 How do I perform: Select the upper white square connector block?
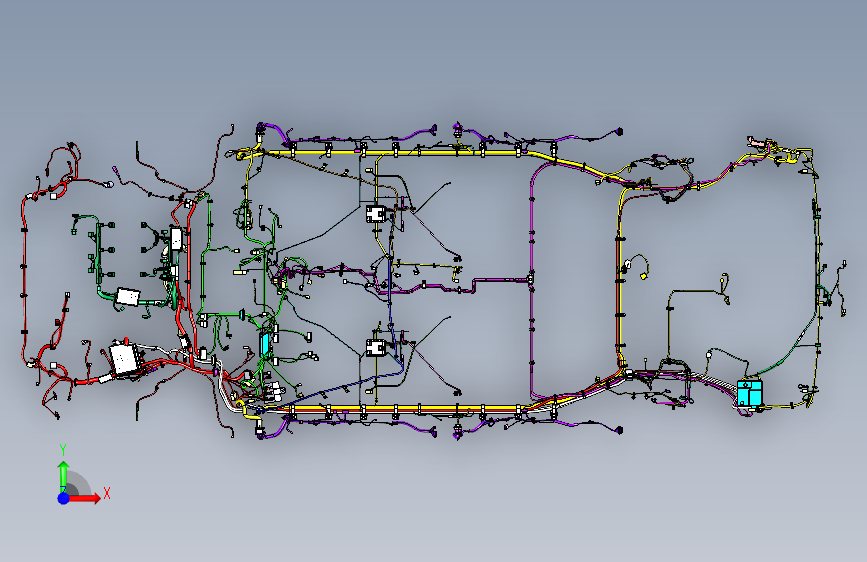pos(377,214)
